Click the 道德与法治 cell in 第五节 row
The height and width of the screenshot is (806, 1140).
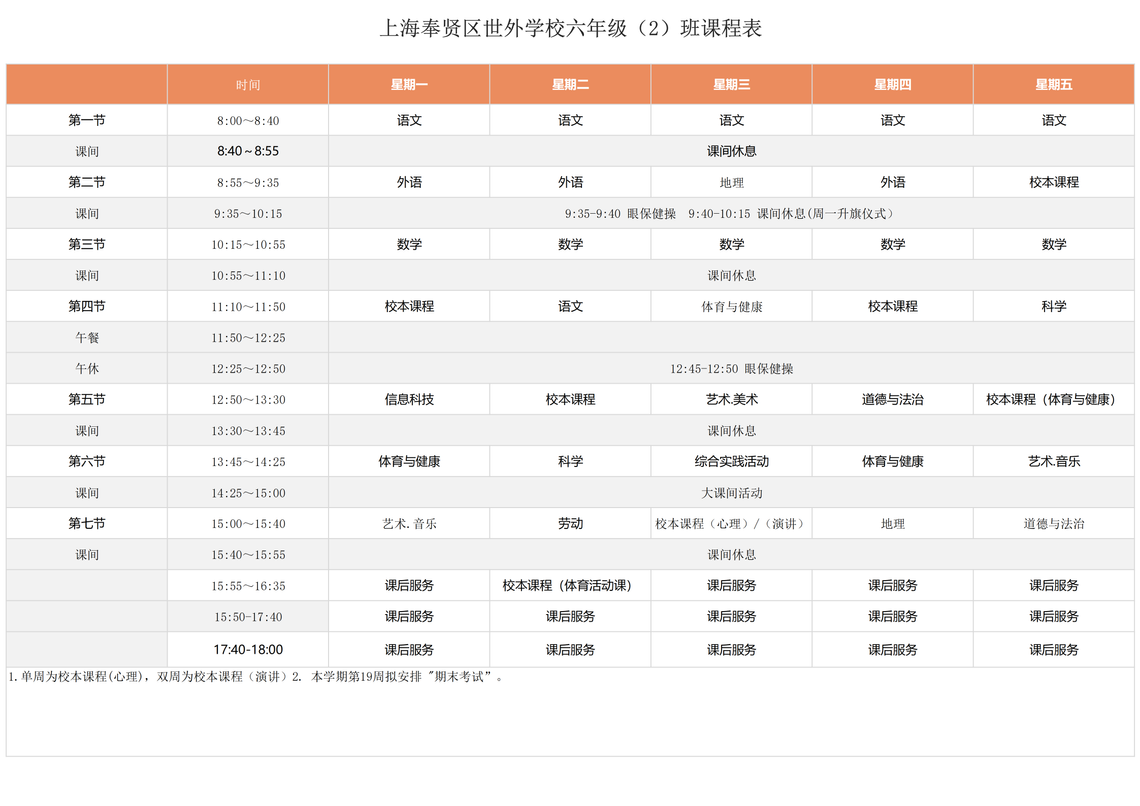[x=892, y=399]
